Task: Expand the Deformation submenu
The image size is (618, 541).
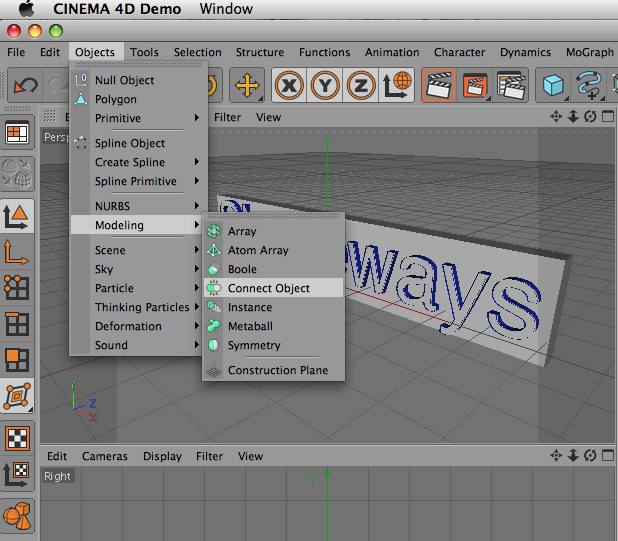Action: (138, 326)
